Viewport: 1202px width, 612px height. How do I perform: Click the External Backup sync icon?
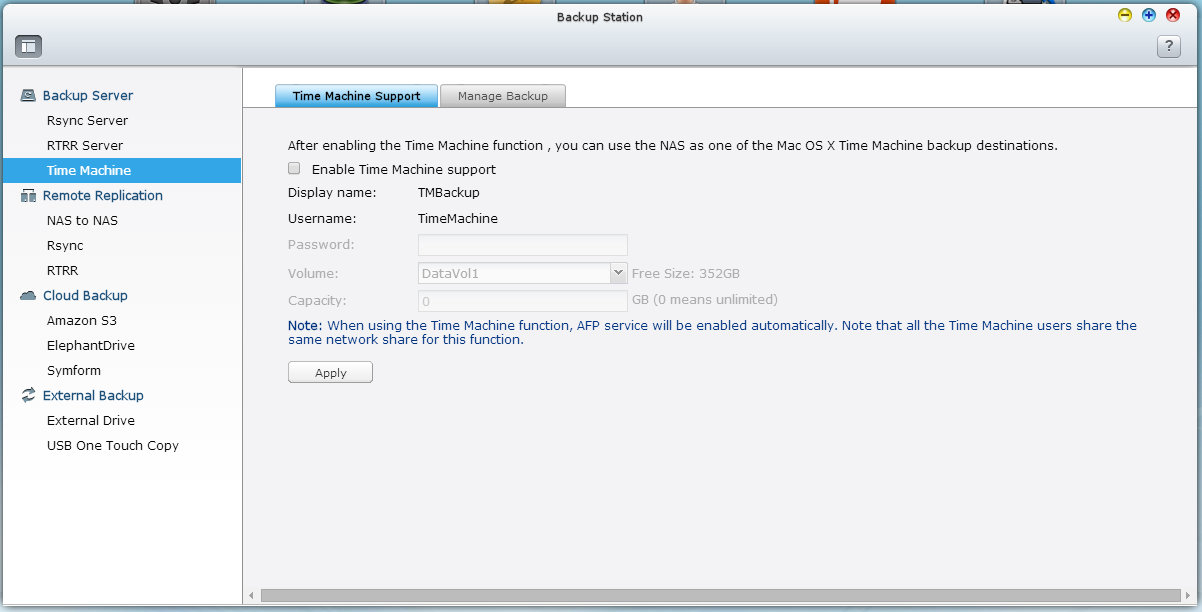pos(28,396)
